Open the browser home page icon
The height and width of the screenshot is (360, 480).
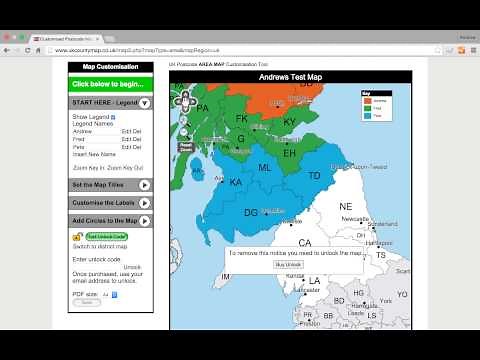(38, 50)
